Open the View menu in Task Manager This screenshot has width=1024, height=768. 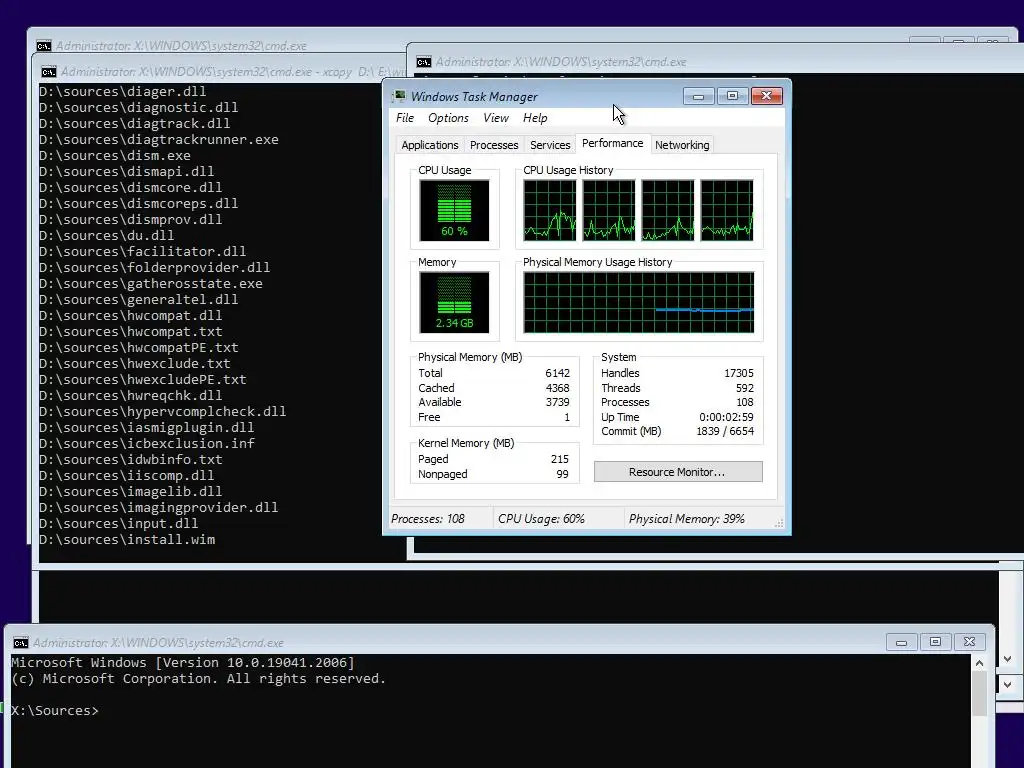point(496,118)
